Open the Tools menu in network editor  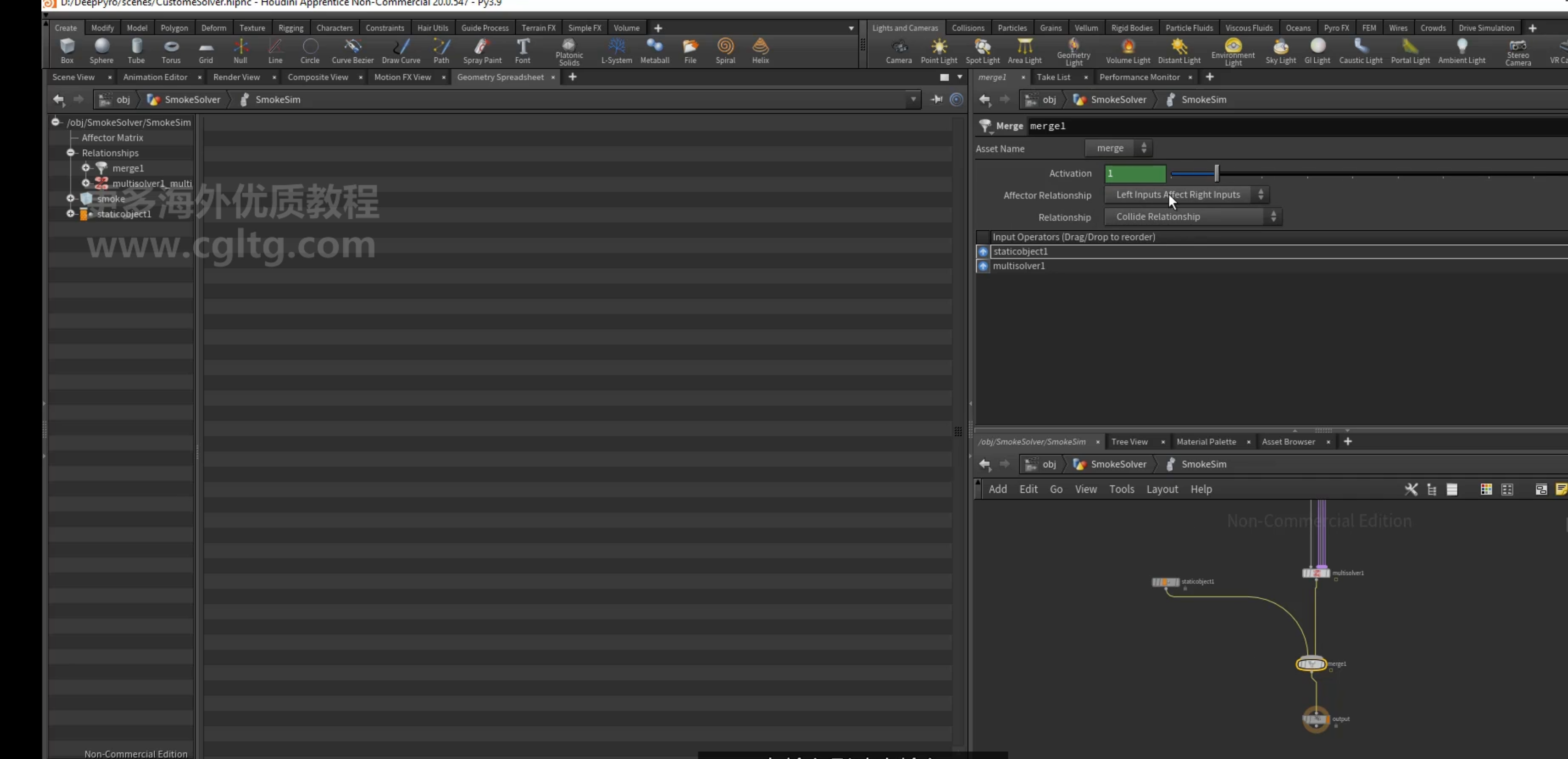[x=1121, y=489]
